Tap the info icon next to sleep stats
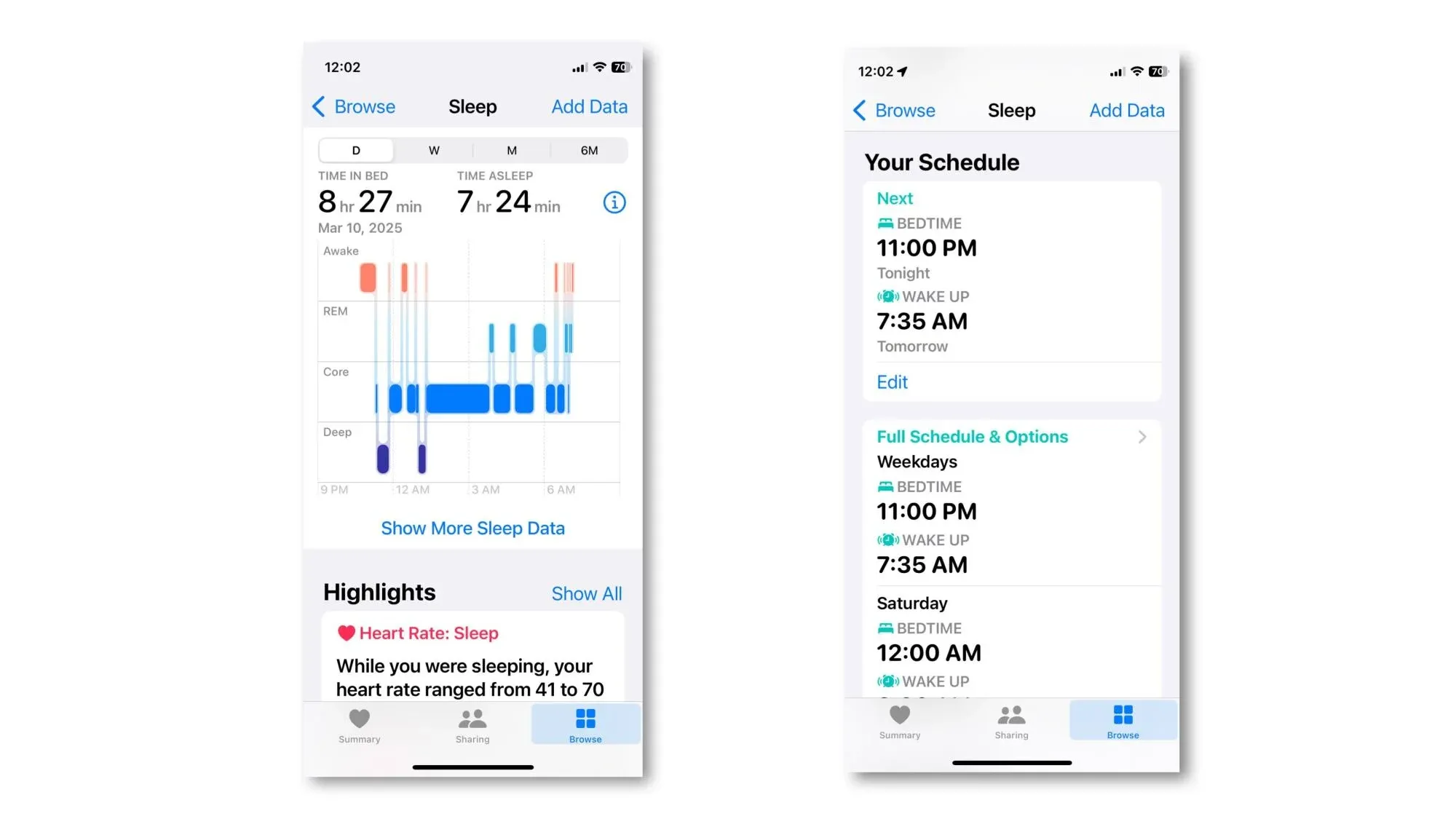Viewport: 1456px width, 819px height. coord(613,202)
